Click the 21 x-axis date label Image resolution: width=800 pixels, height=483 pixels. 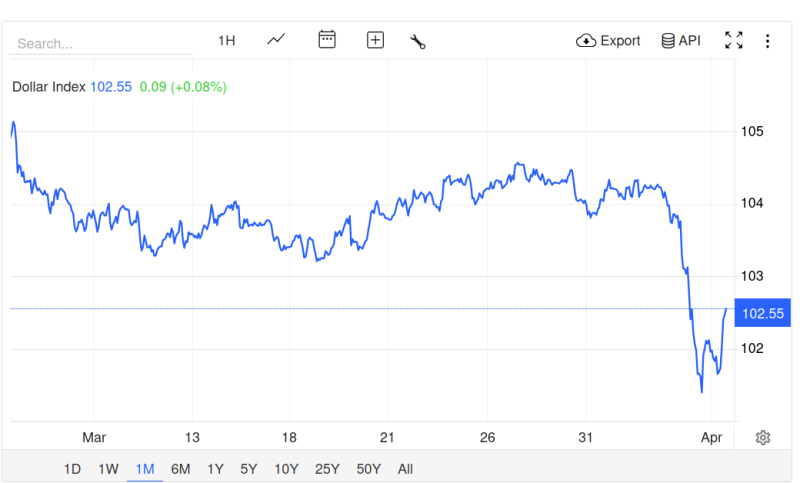(x=387, y=438)
